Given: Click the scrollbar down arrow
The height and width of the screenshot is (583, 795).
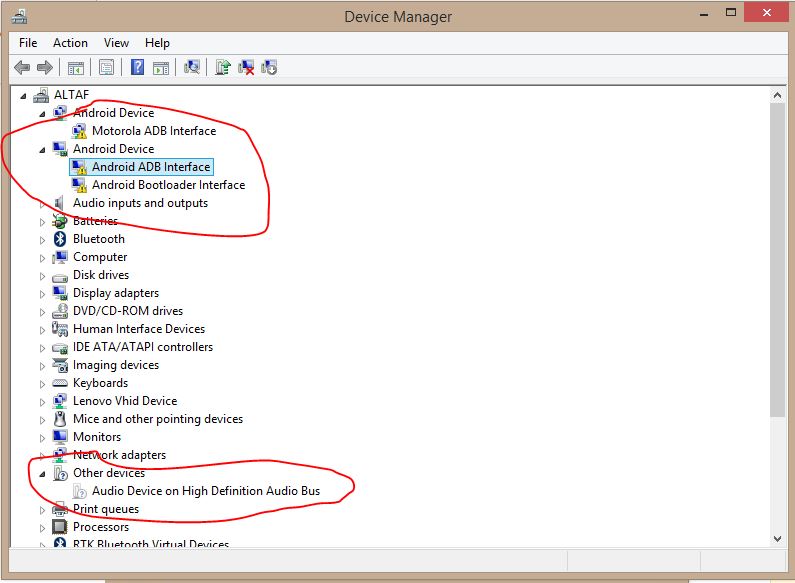Looking at the screenshot, I should coord(777,539).
